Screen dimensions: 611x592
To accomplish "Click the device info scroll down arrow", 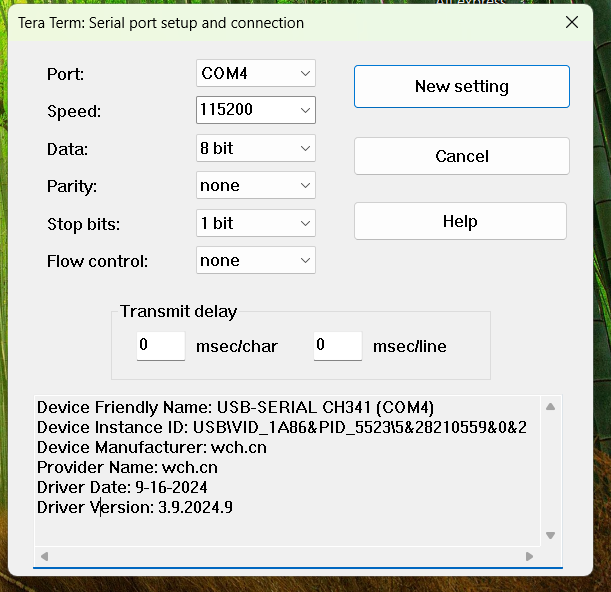I will click(550, 535).
